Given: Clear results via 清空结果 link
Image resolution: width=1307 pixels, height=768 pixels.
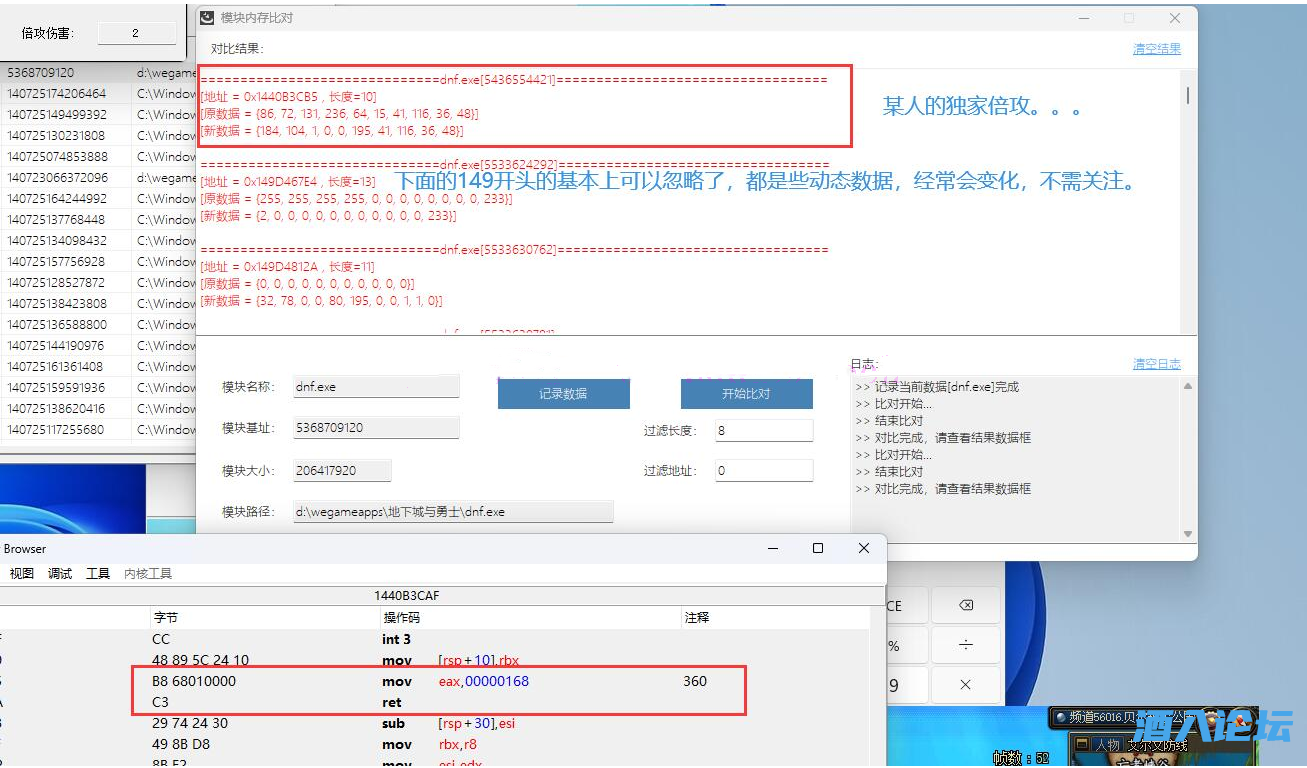Looking at the screenshot, I should coord(1157,49).
